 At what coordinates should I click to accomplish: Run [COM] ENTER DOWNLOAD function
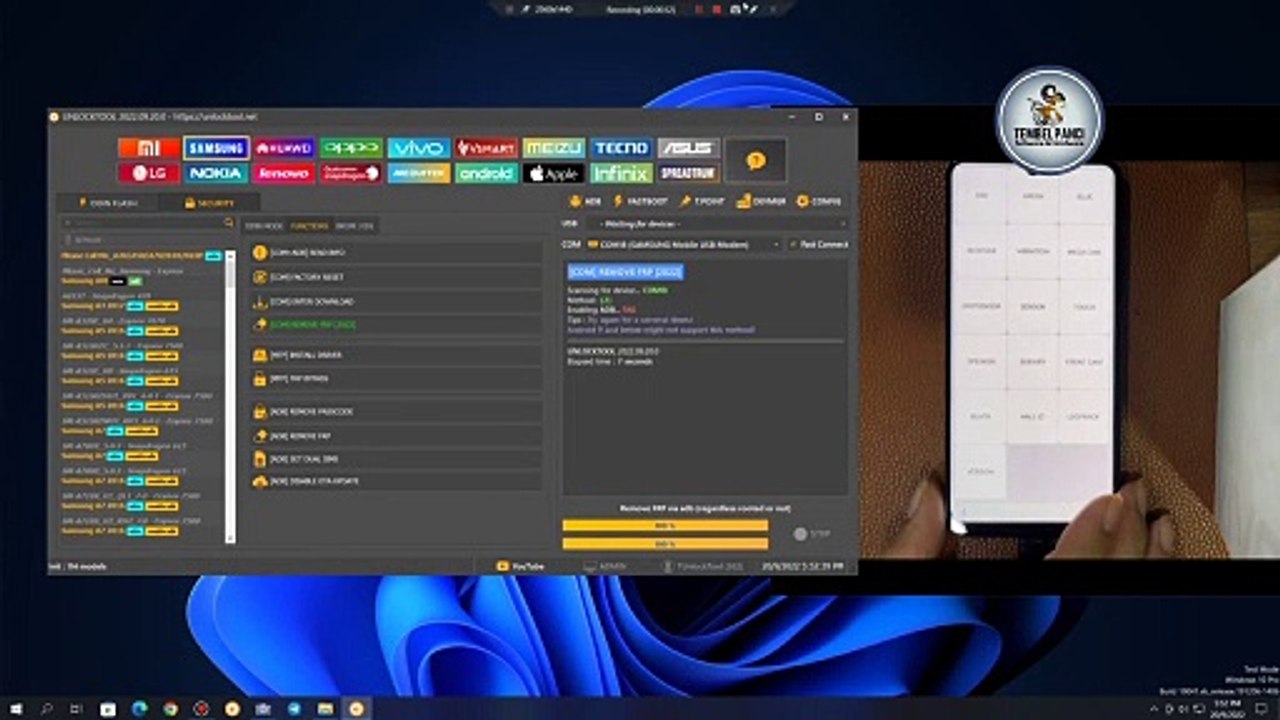pyautogui.click(x=396, y=301)
